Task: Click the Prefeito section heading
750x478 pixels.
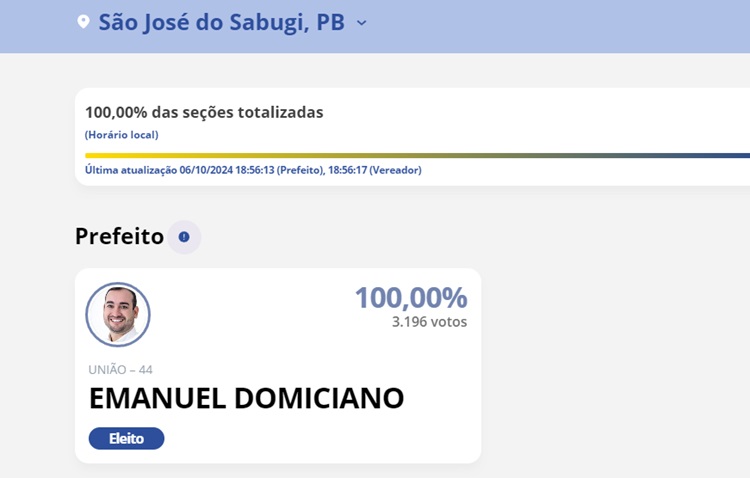Action: pyautogui.click(x=119, y=236)
